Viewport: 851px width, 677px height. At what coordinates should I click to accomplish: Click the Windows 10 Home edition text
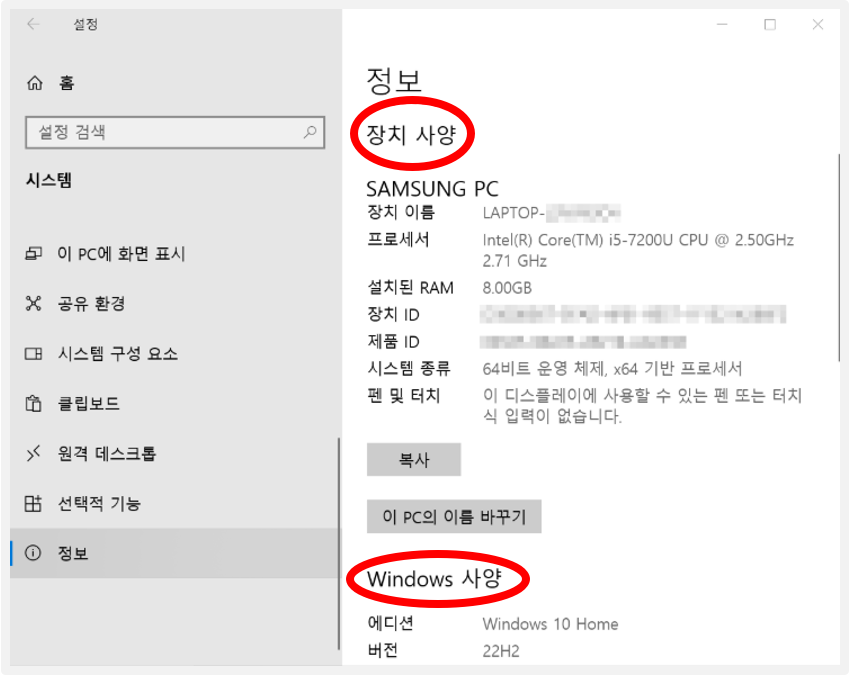point(549,623)
